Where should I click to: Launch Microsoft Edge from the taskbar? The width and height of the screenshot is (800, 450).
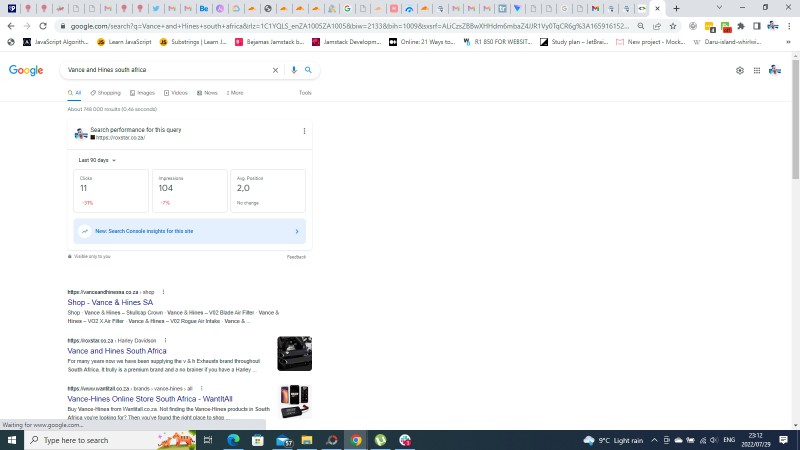pos(233,440)
